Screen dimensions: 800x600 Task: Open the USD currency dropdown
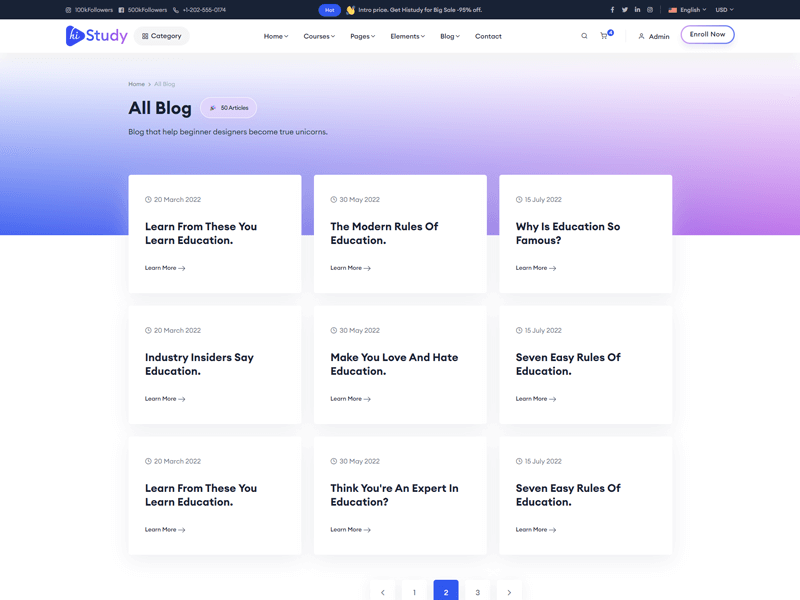724,10
